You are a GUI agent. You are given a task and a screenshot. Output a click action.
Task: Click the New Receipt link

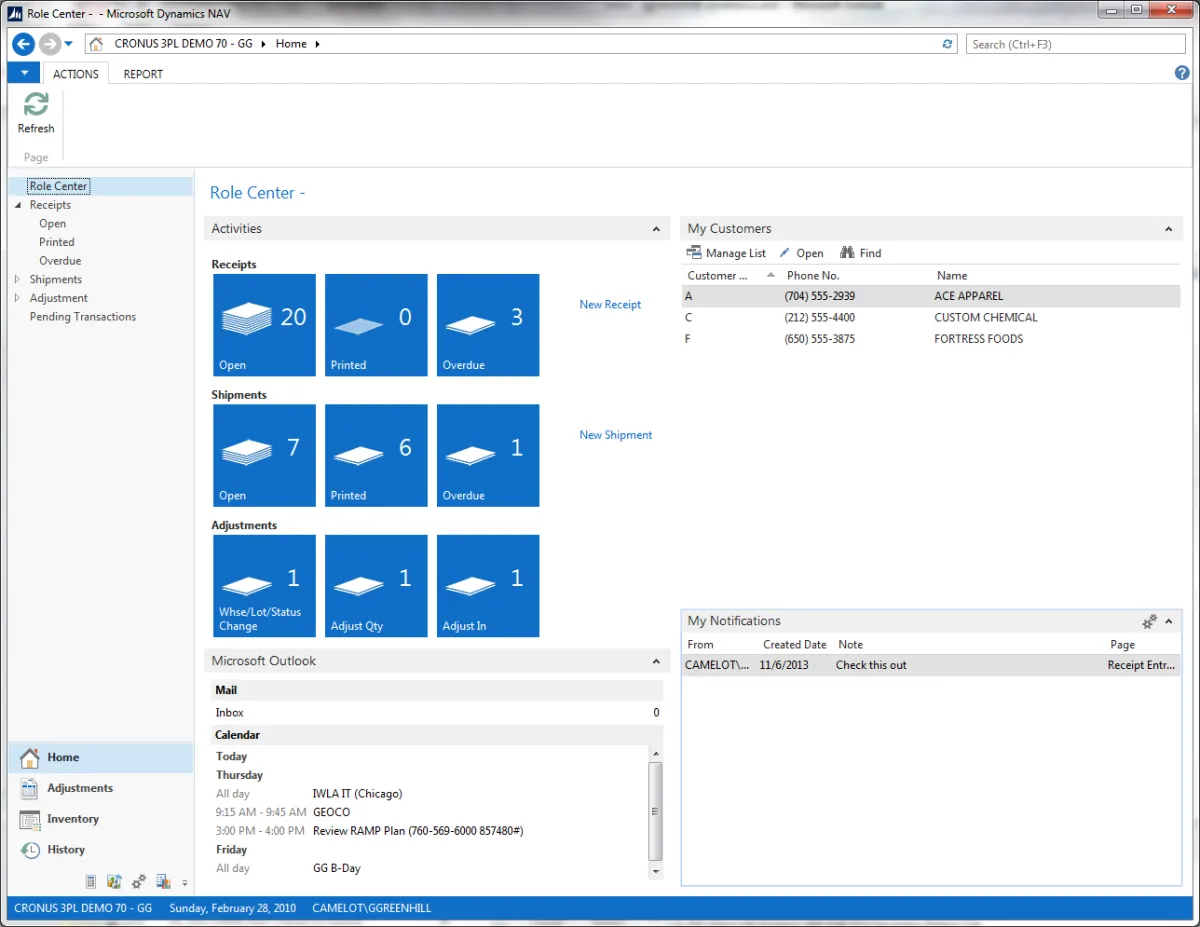(610, 305)
